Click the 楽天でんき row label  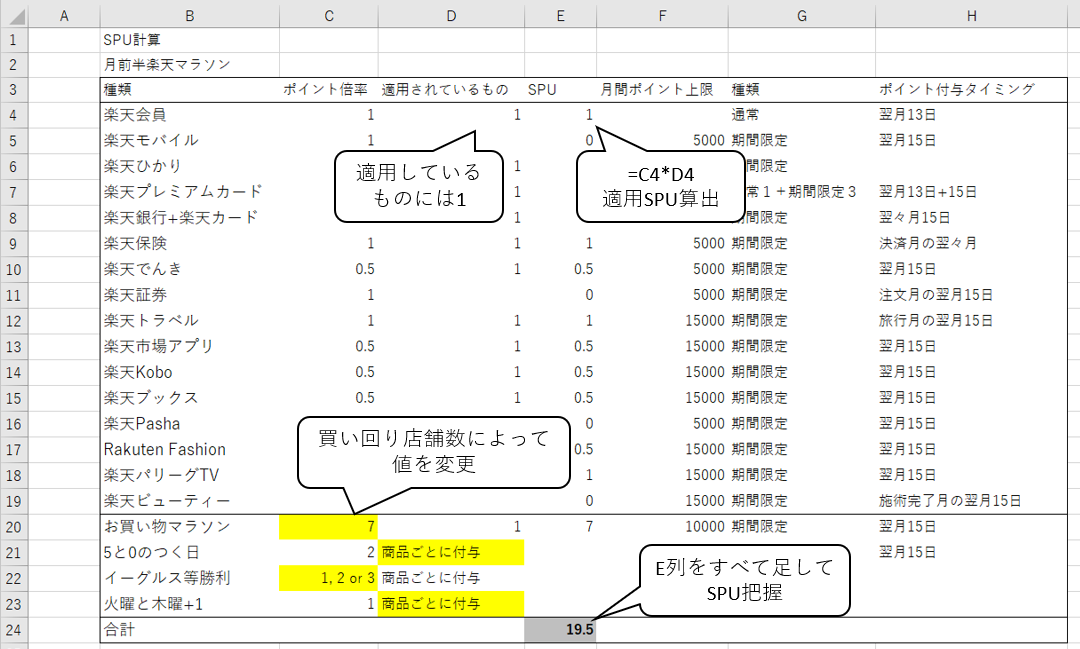pos(189,269)
